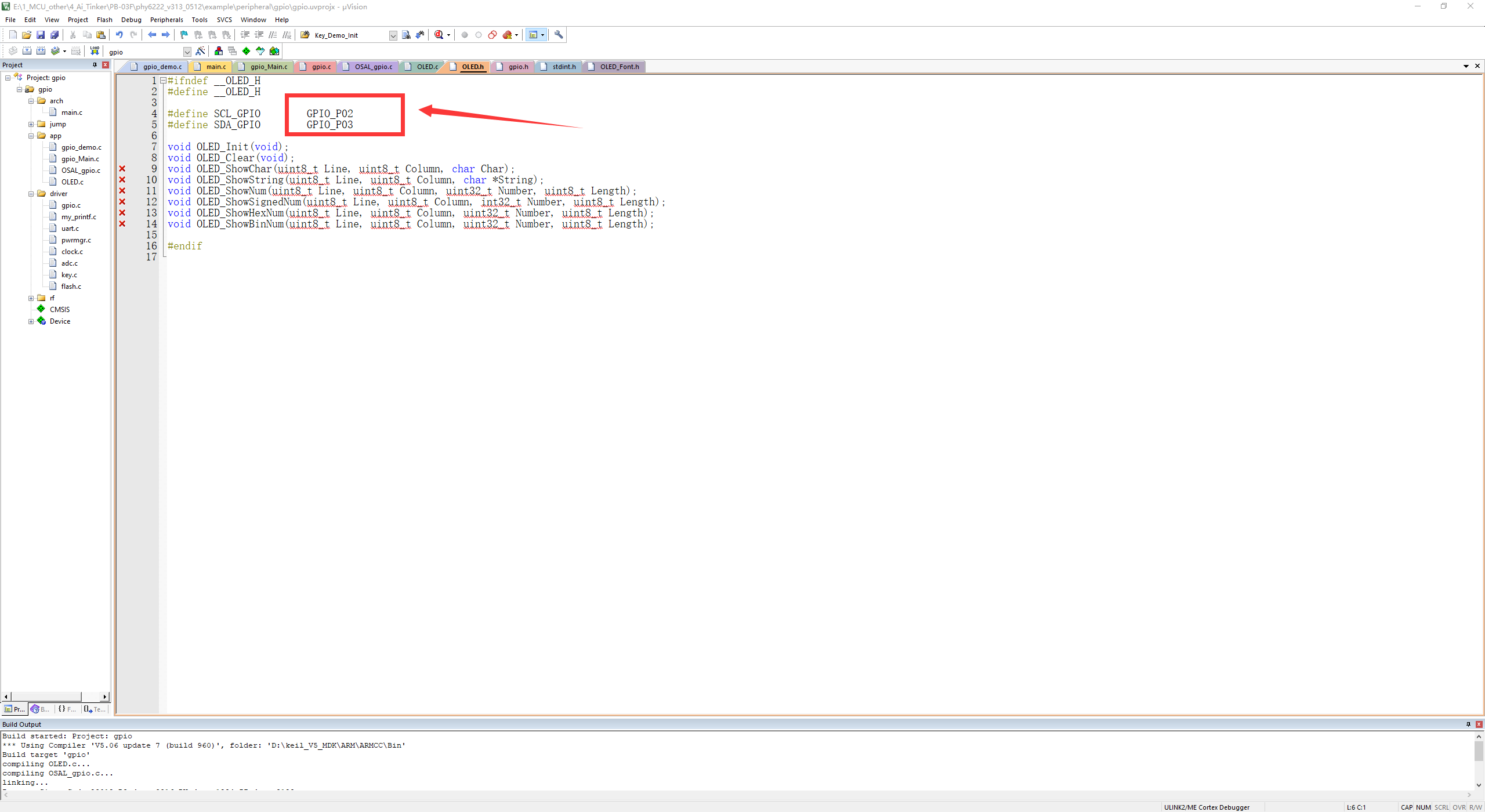Save the current file with the floppy icon

pos(41,35)
